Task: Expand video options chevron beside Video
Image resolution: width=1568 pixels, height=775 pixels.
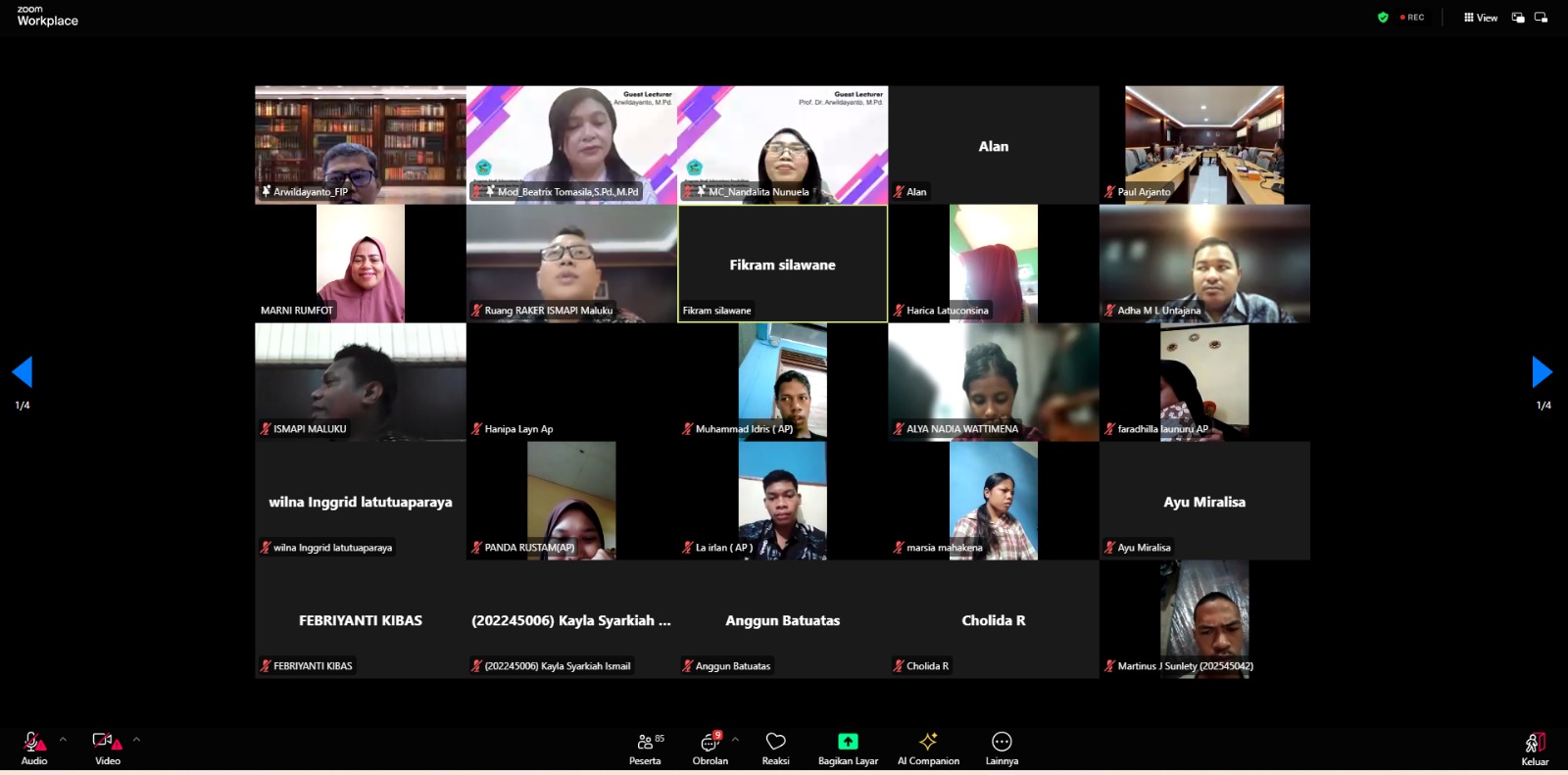Action: point(136,740)
